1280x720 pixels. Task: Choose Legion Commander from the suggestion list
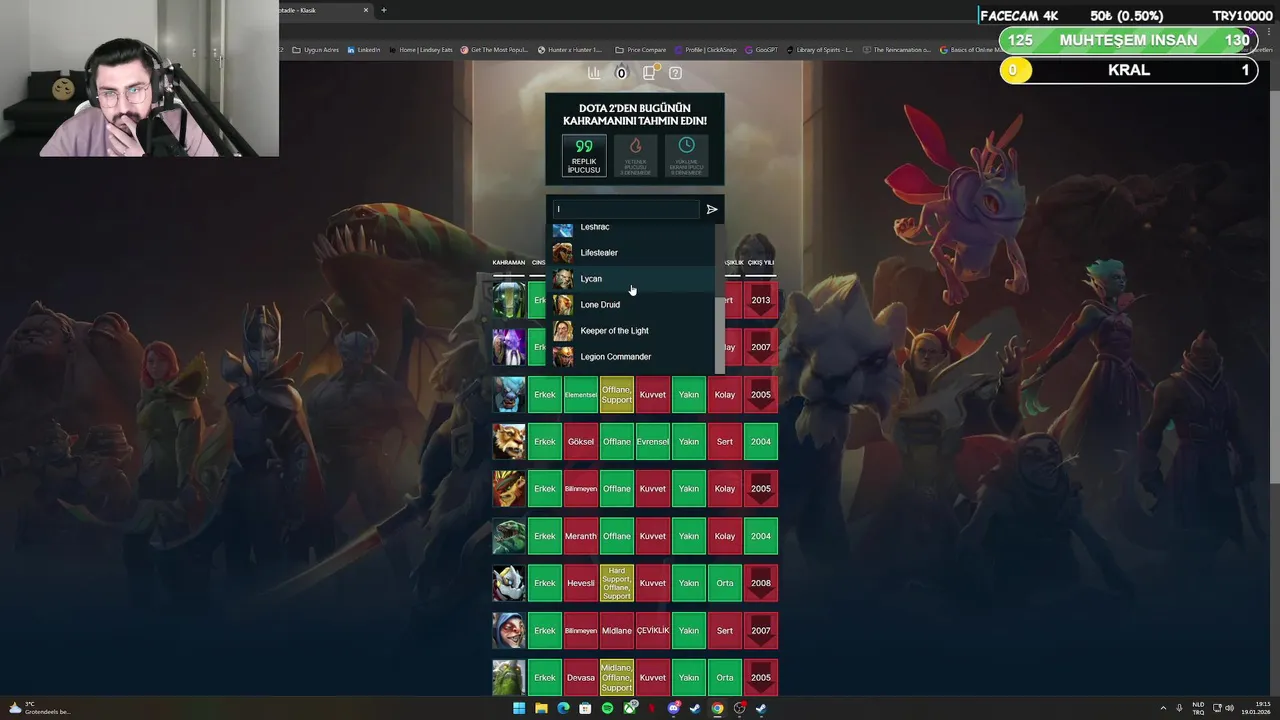click(x=632, y=357)
